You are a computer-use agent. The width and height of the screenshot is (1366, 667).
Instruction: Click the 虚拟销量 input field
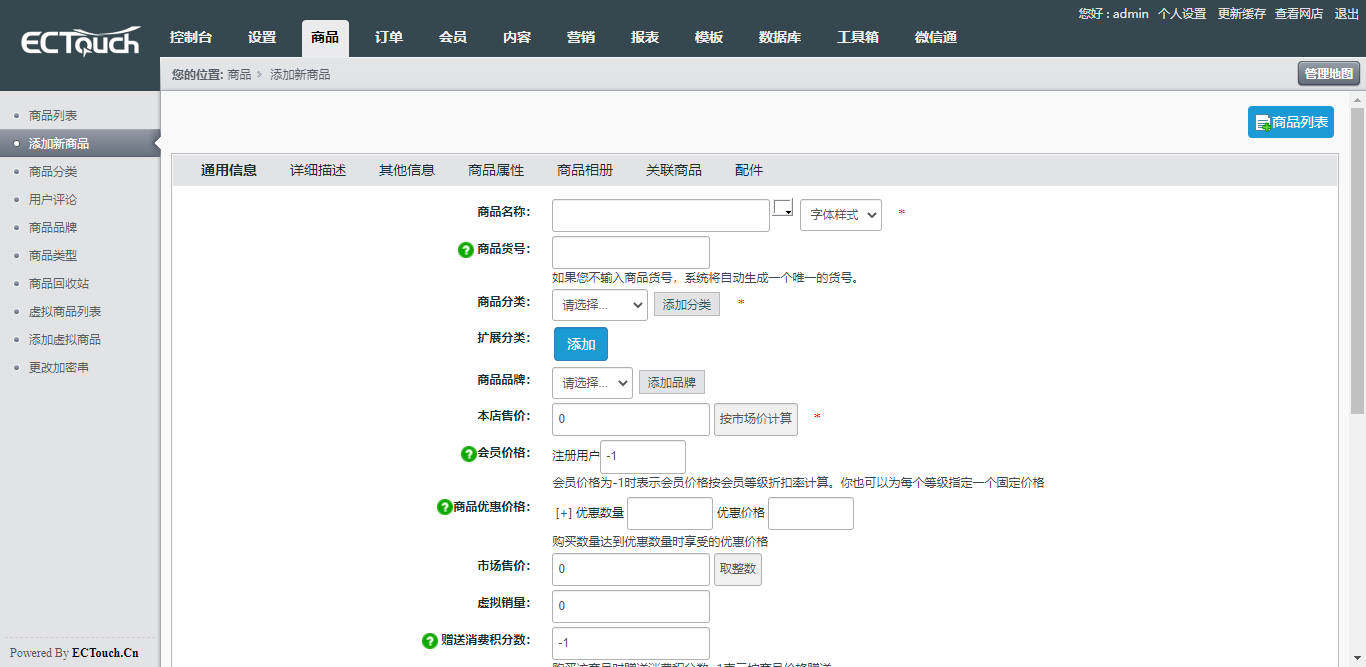[631, 606]
